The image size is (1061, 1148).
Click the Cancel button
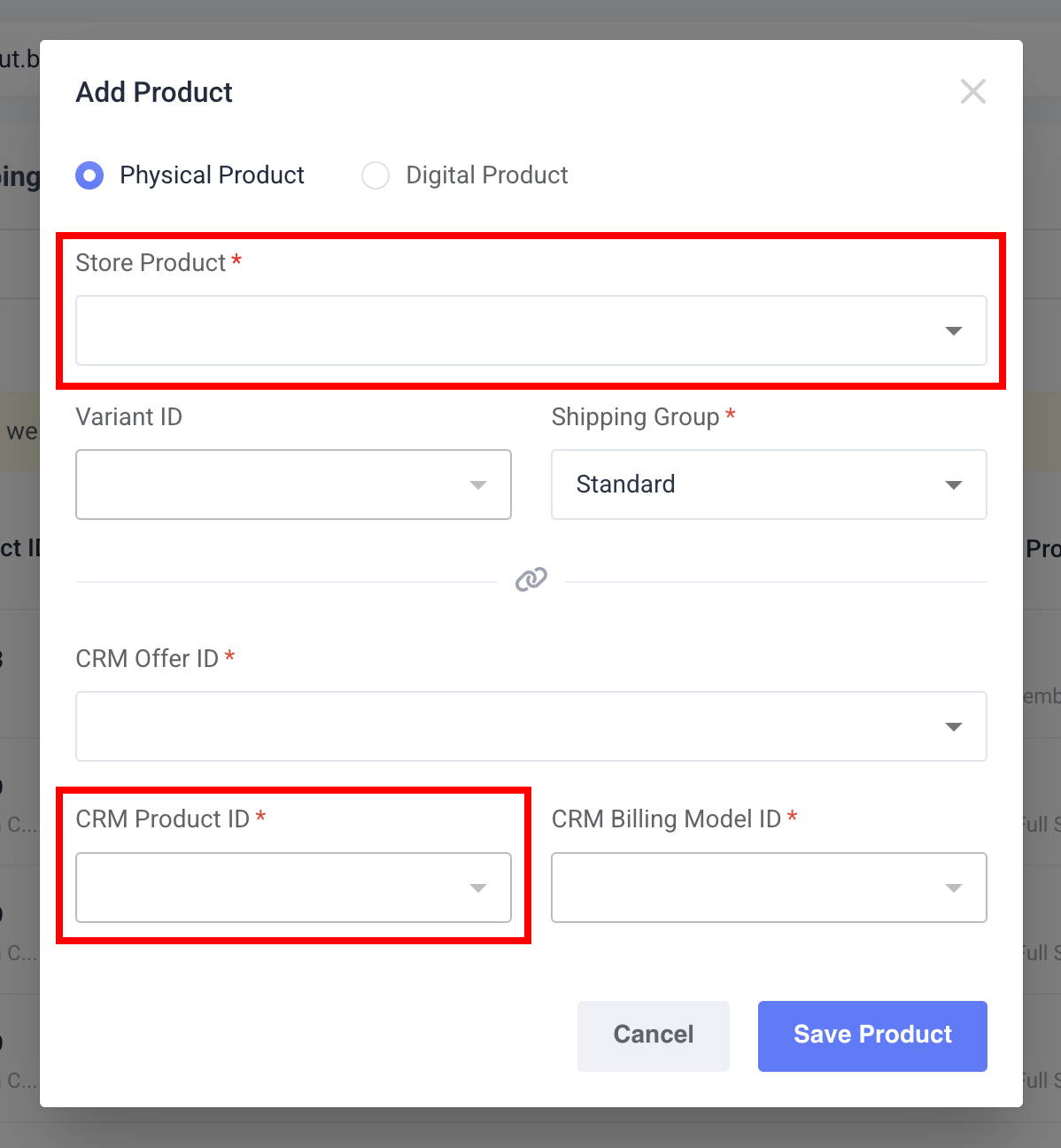click(654, 1036)
